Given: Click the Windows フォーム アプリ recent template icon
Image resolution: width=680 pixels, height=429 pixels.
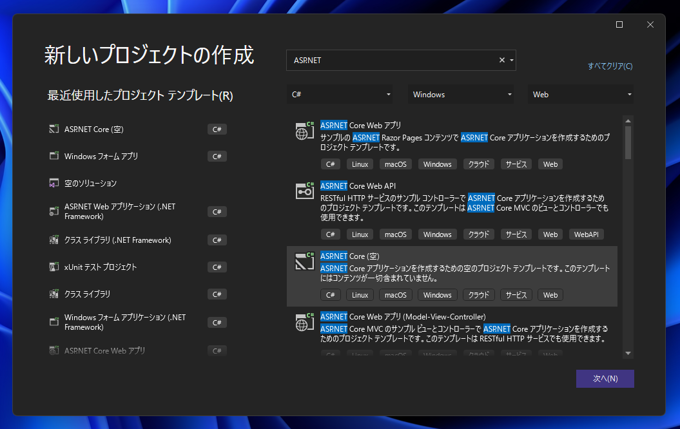Looking at the screenshot, I should click(x=54, y=156).
